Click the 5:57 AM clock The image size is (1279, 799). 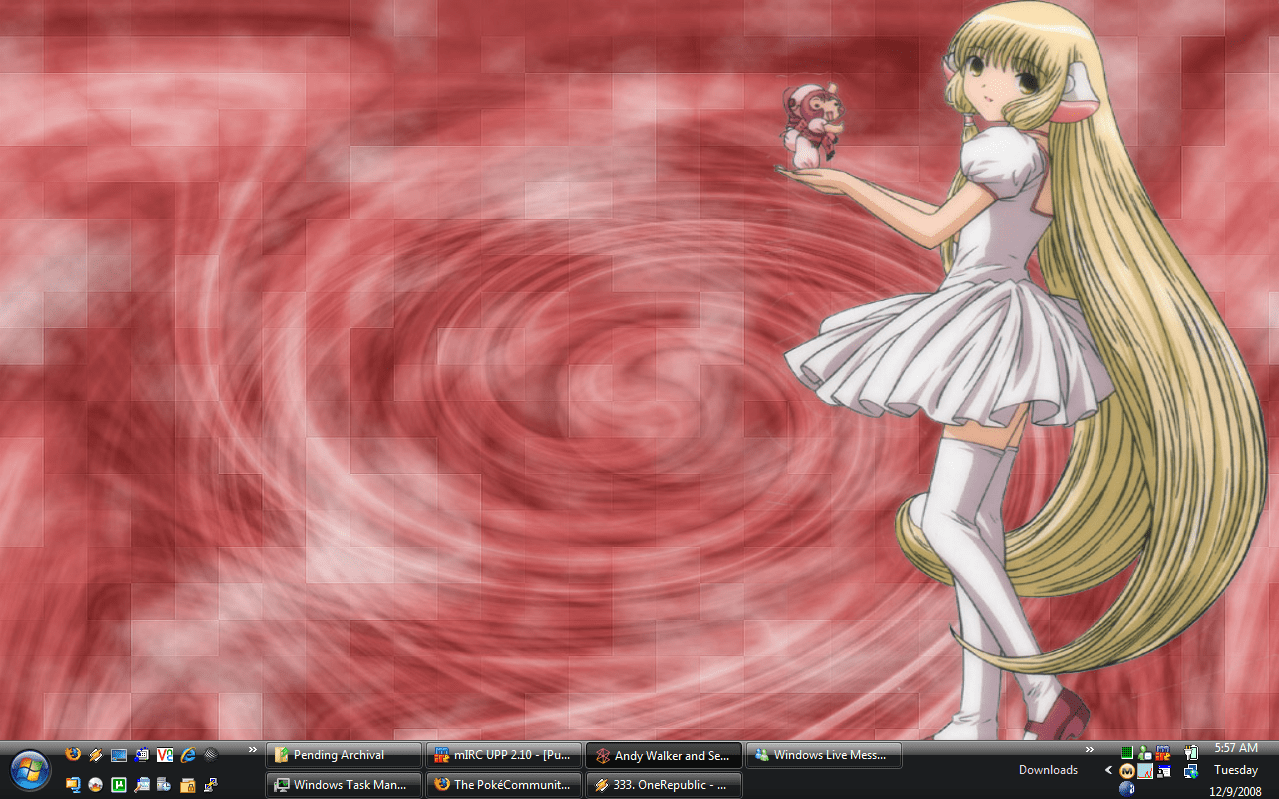(1236, 748)
